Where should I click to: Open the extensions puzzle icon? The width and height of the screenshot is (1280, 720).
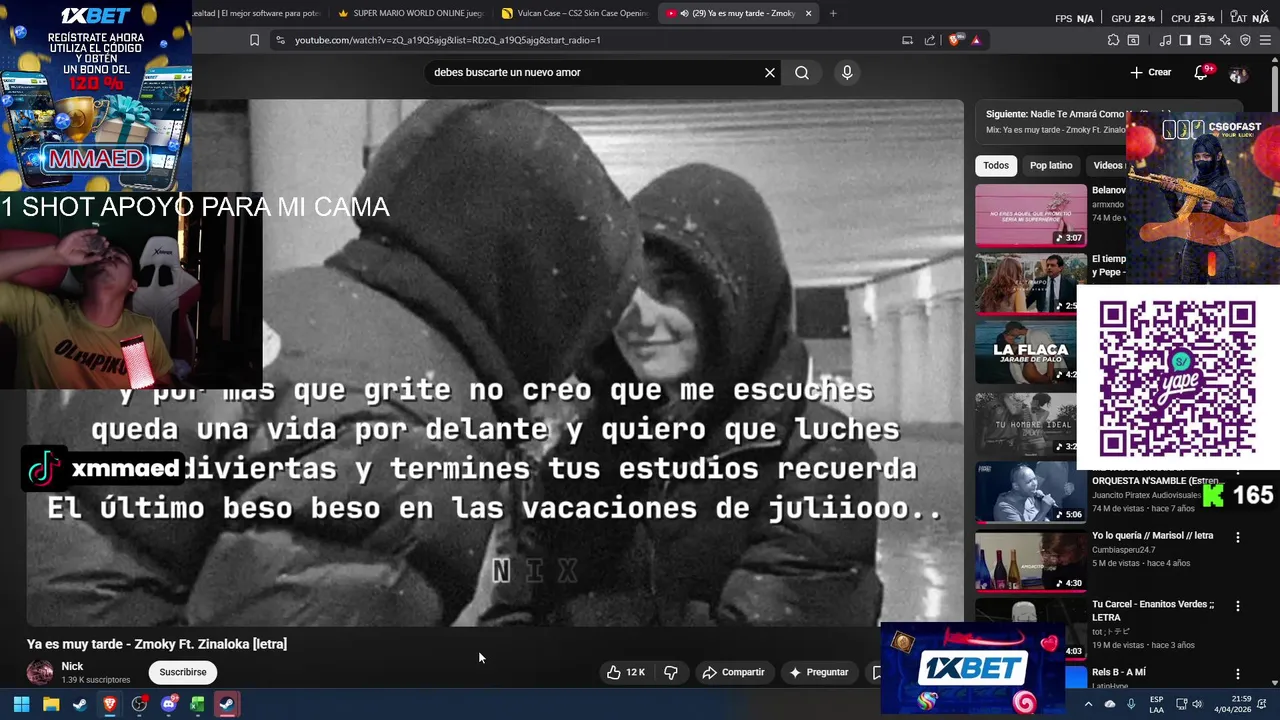tap(1113, 40)
